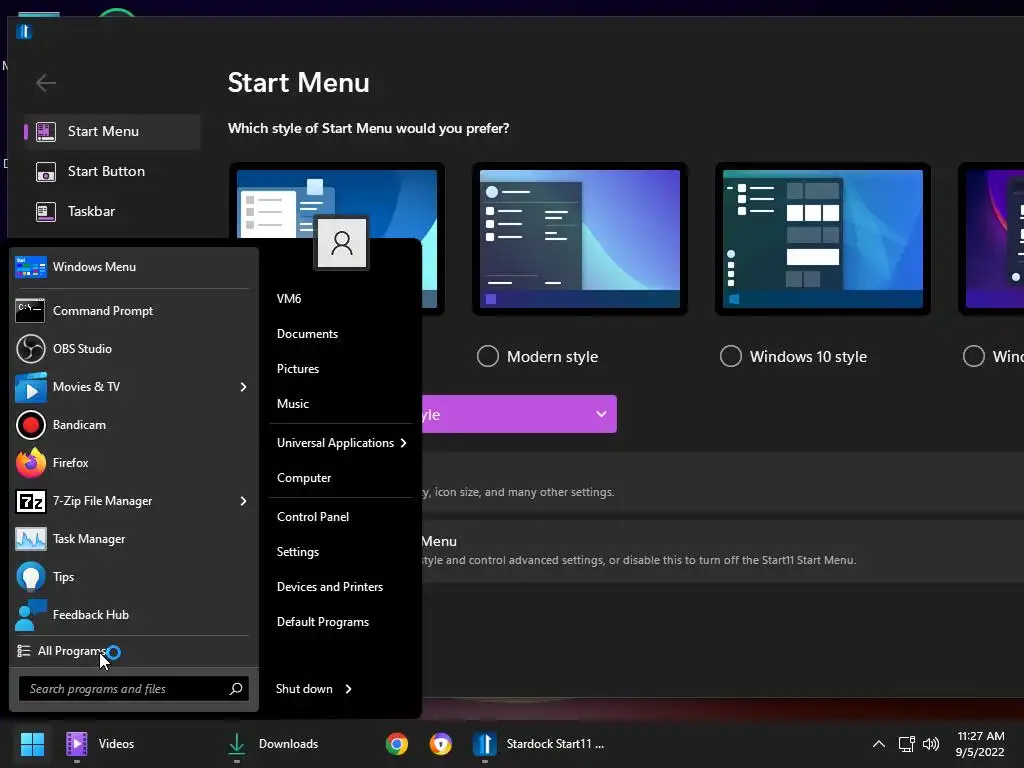
Task: Open Google Chrome from taskbar
Action: tap(396, 744)
